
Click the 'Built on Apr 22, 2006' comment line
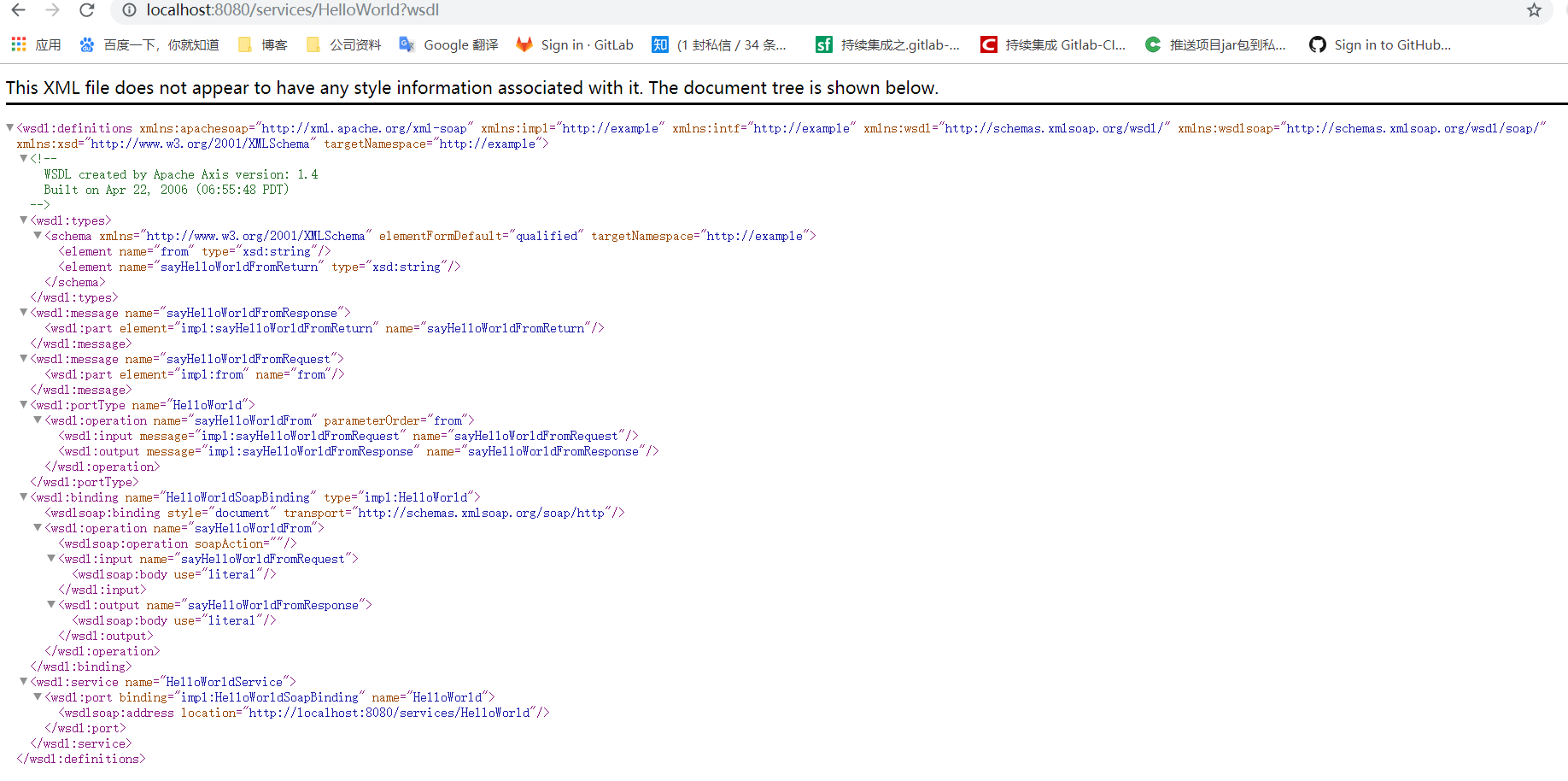(167, 190)
